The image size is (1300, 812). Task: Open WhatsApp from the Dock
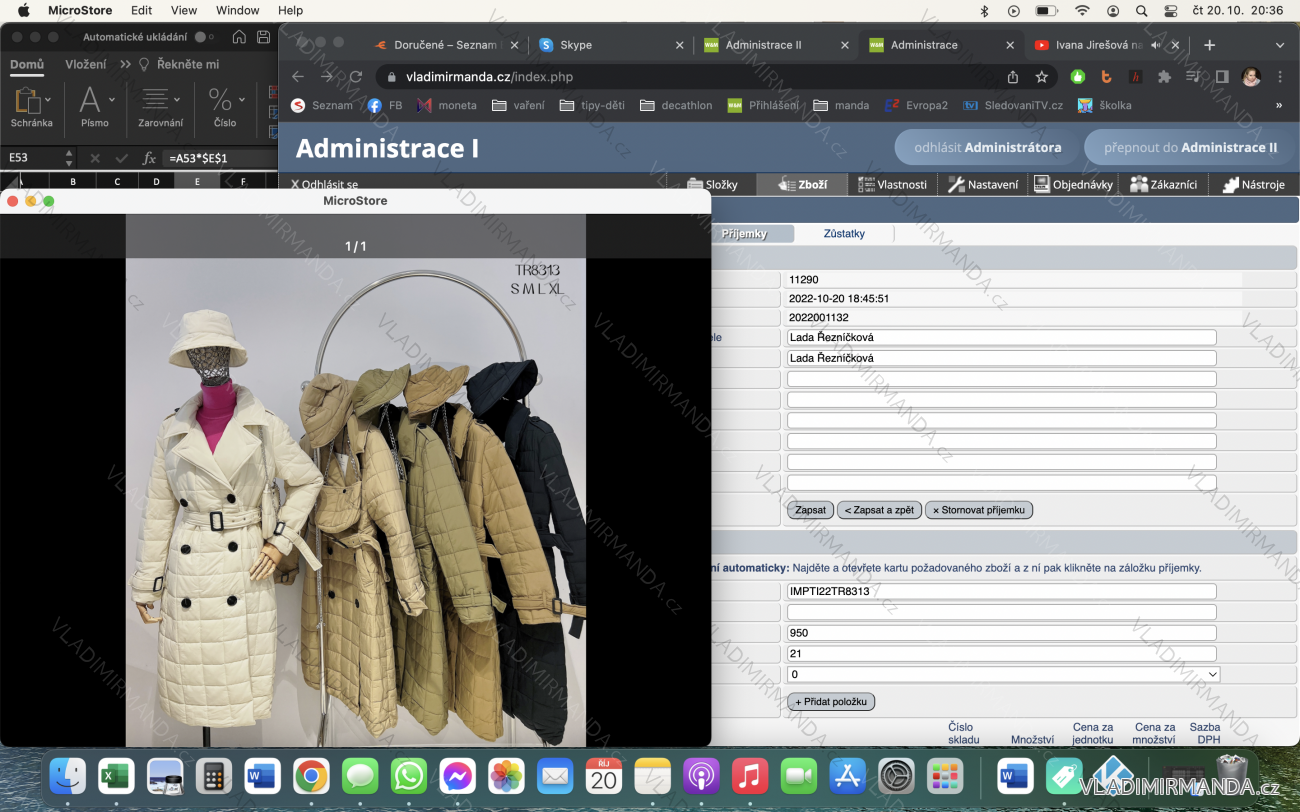tap(408, 776)
